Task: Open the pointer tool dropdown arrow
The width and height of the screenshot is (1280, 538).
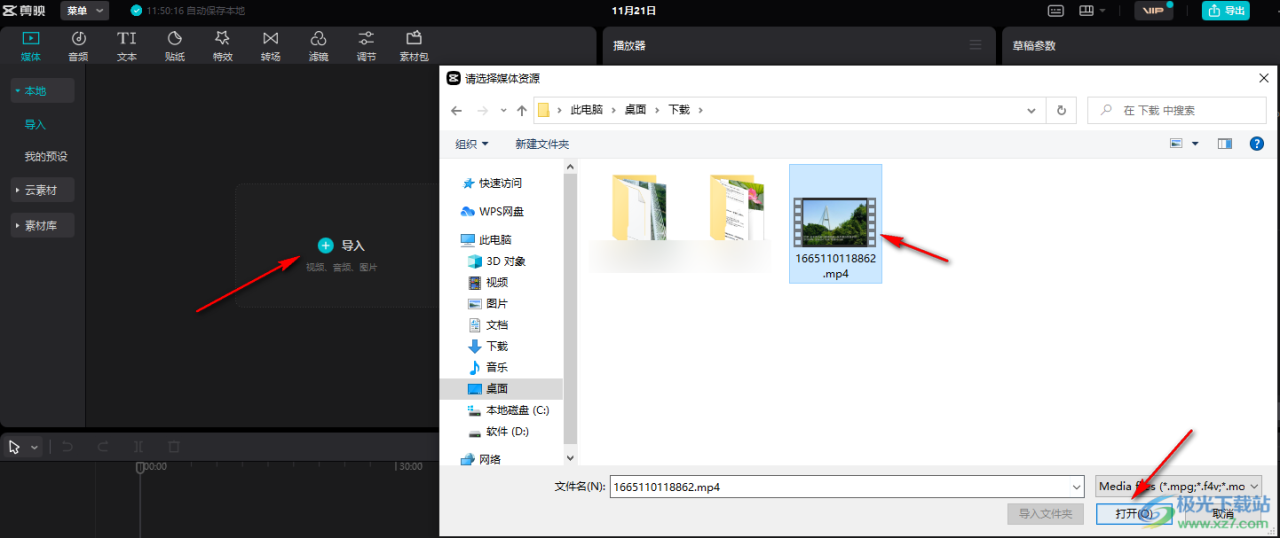Action: 35,447
